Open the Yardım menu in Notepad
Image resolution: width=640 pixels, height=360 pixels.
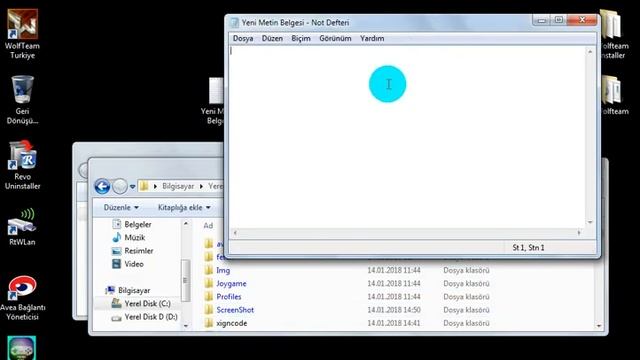(x=372, y=38)
